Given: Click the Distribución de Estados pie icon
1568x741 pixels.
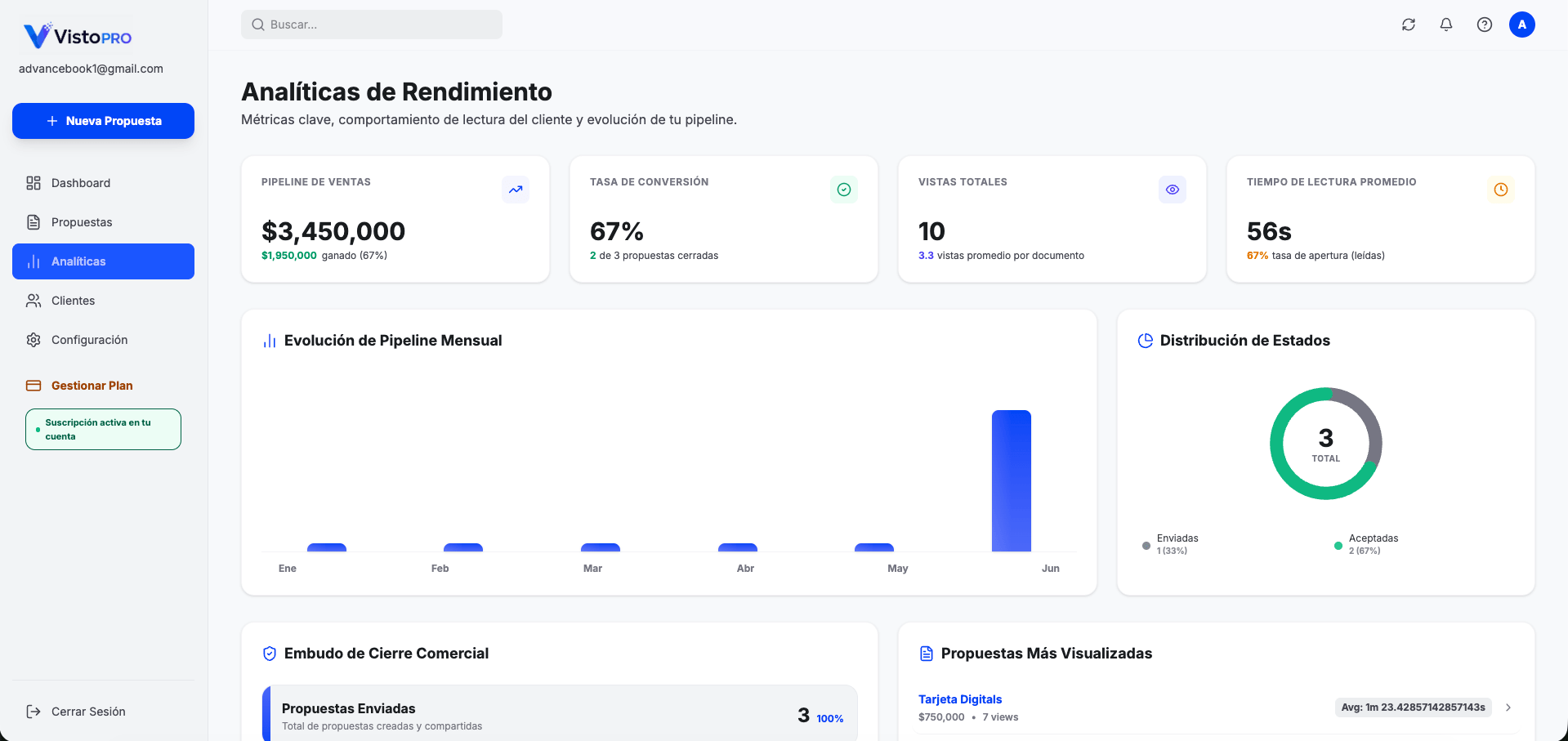Looking at the screenshot, I should [1146, 341].
